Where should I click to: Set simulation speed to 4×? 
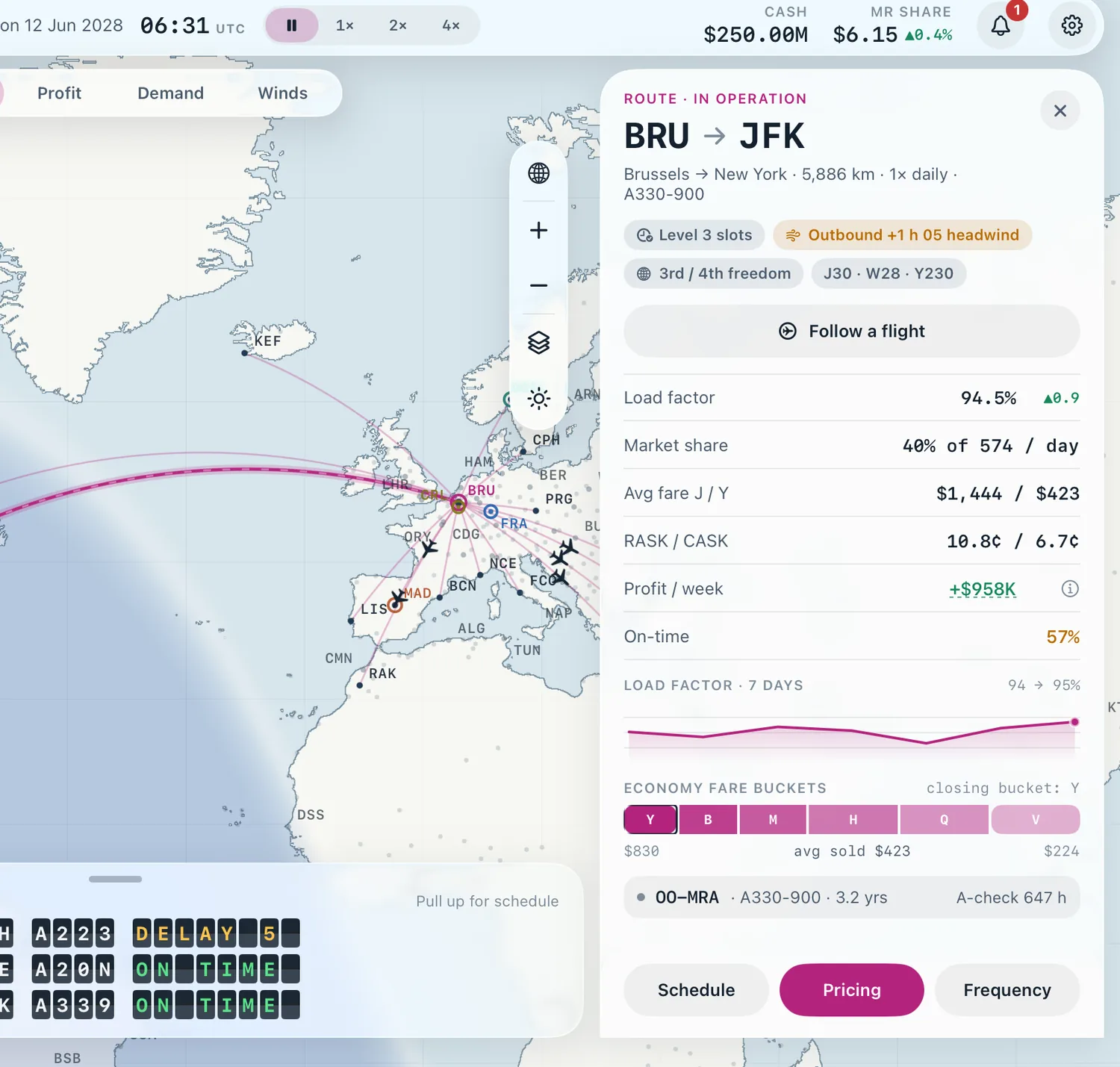451,25
